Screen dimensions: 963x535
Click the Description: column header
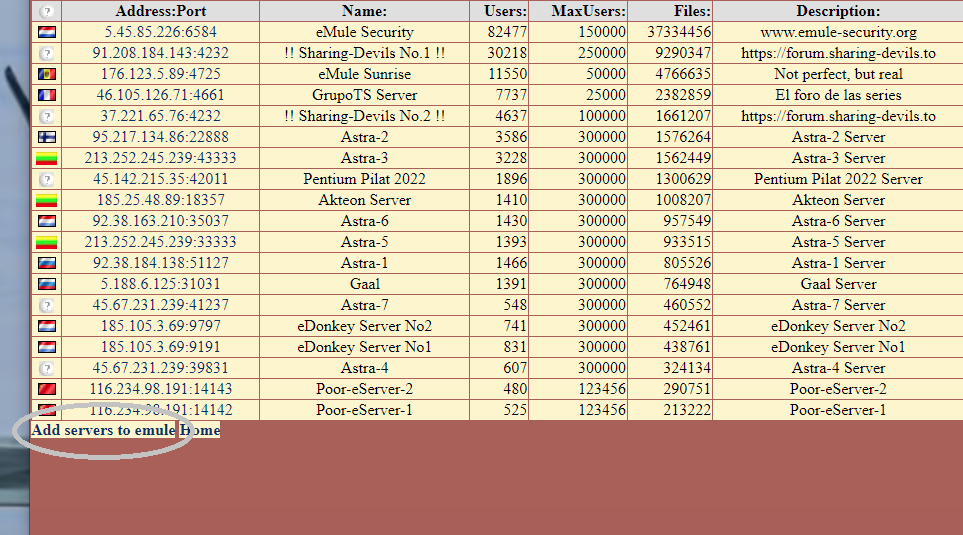pos(838,11)
